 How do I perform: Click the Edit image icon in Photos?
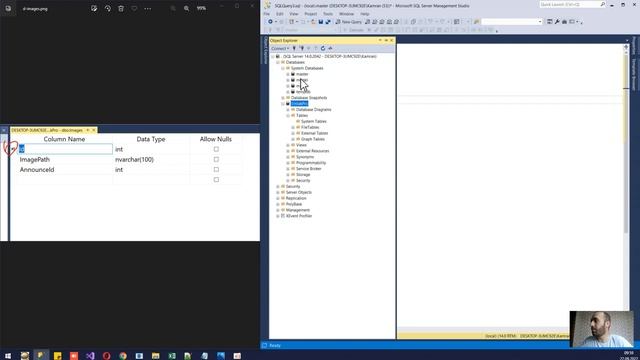point(94,8)
